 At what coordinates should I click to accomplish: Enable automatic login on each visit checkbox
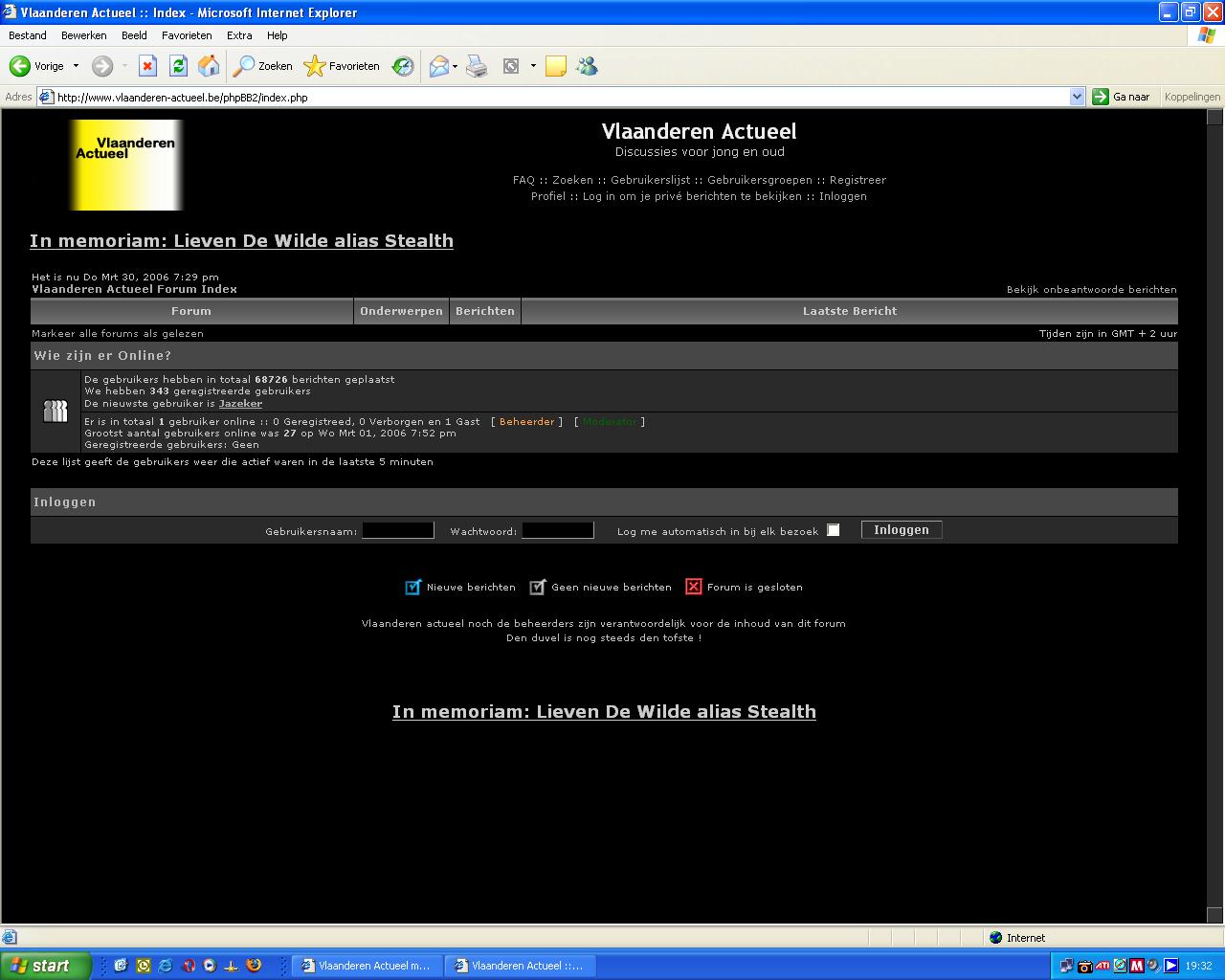tap(833, 530)
